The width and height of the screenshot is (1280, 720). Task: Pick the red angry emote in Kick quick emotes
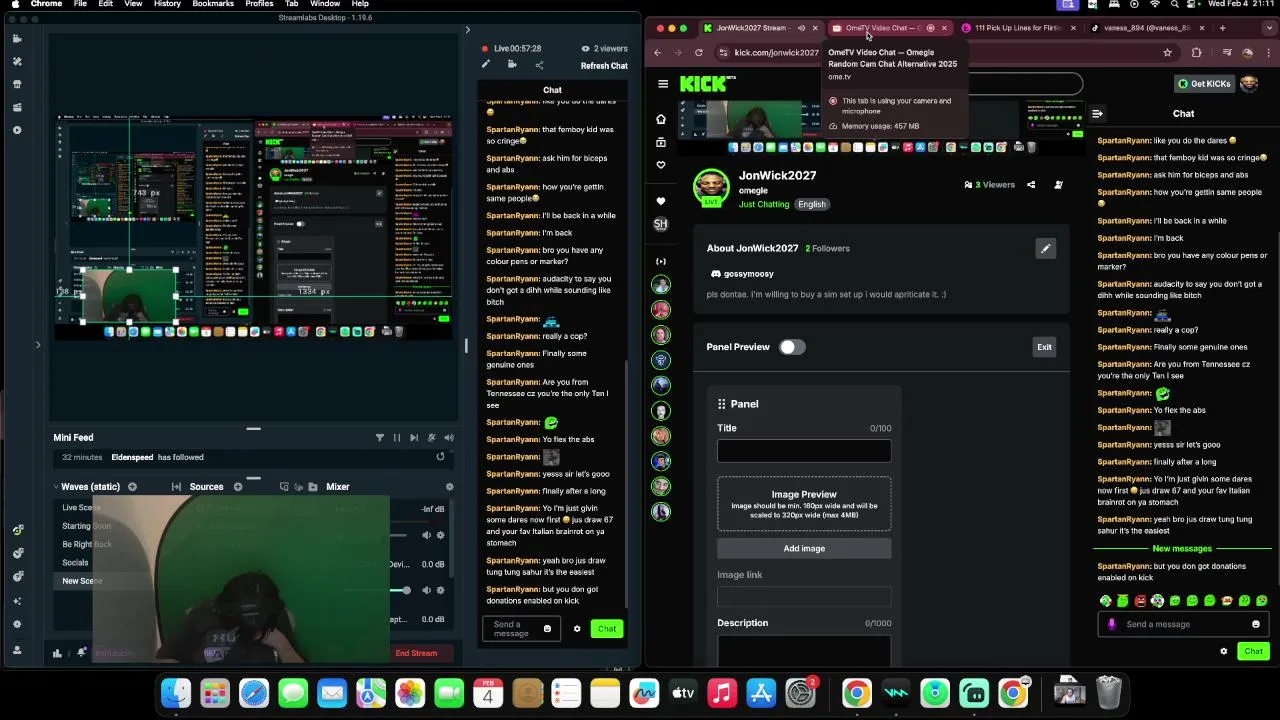[x=1140, y=601]
